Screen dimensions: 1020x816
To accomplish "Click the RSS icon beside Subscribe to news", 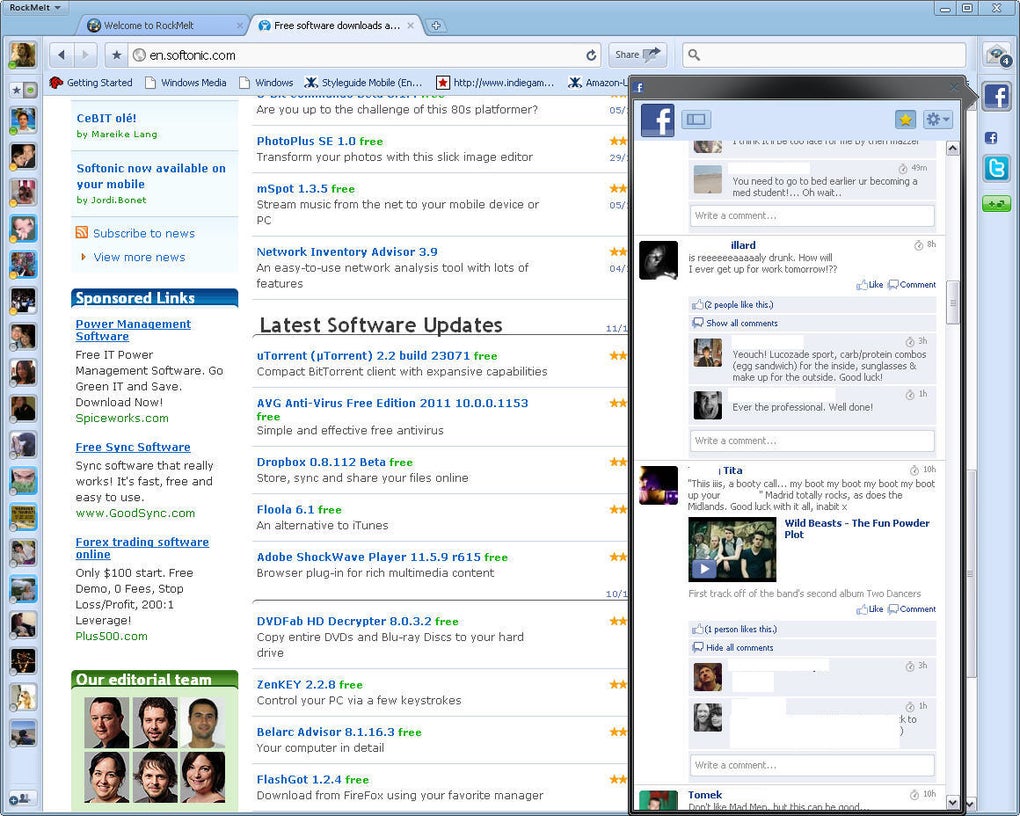I will 81,232.
